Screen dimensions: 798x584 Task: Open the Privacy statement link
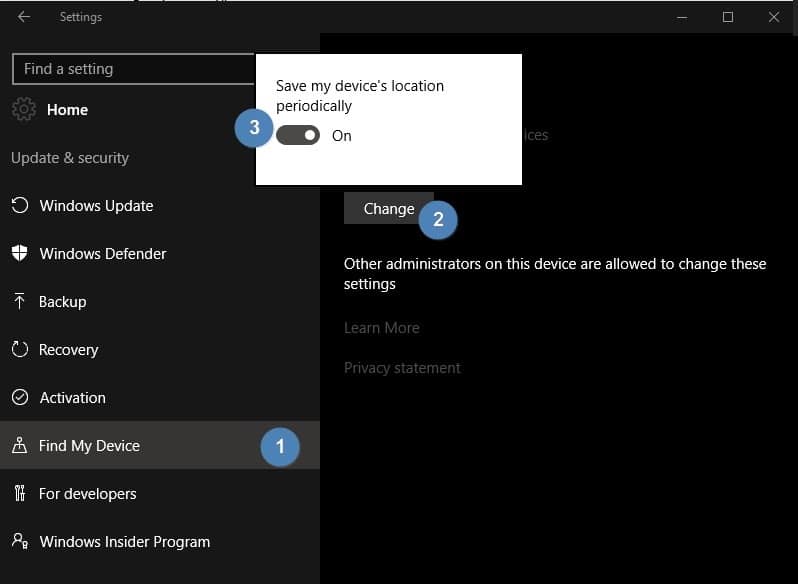tap(402, 368)
